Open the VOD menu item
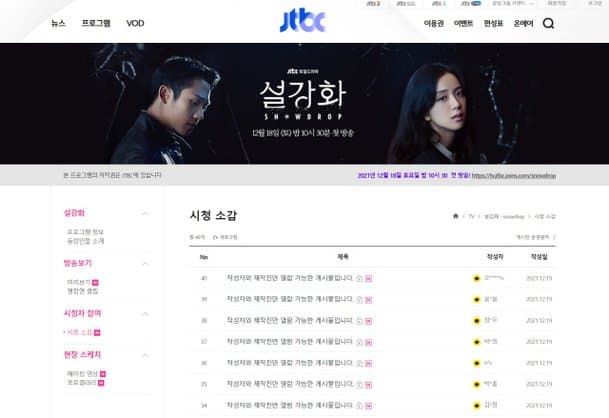Screen dimensions: 609x418 coord(135,23)
